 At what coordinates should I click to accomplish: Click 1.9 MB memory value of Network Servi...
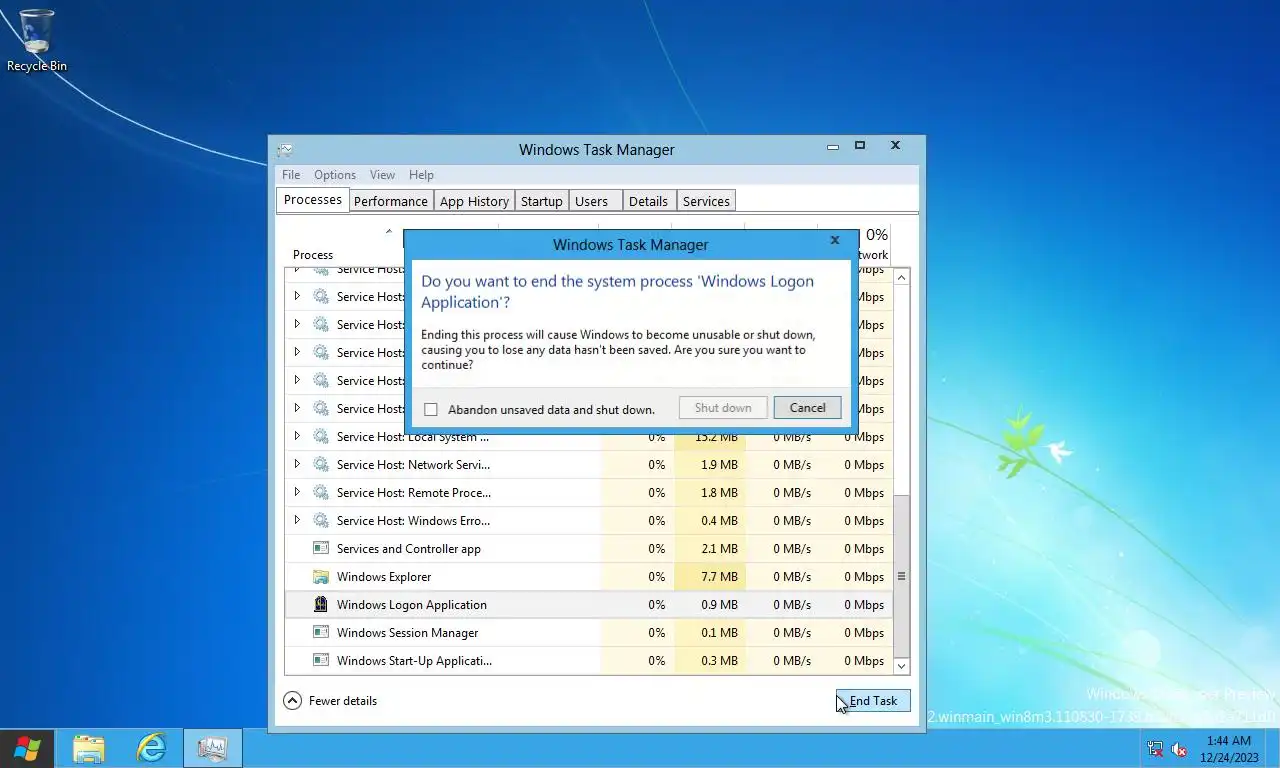pyautogui.click(x=718, y=464)
